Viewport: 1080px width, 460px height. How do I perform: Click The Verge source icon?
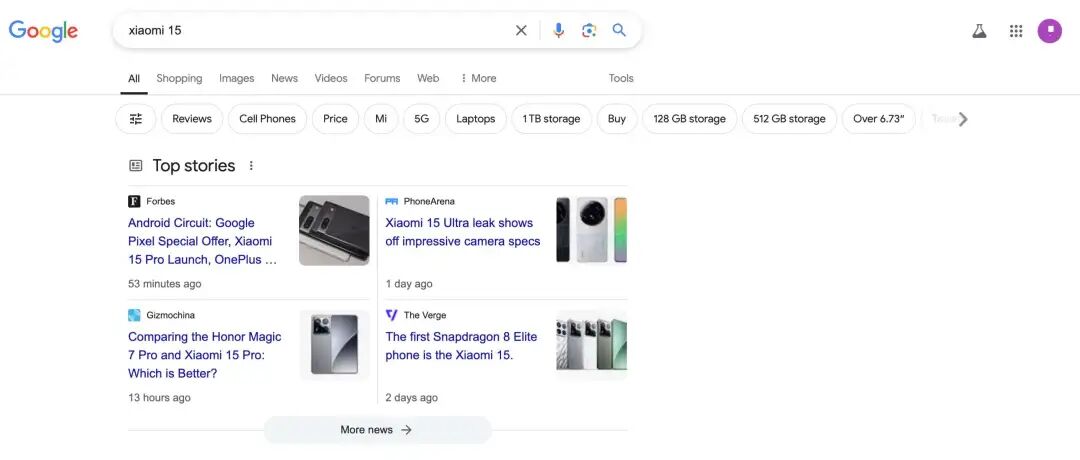(x=392, y=315)
